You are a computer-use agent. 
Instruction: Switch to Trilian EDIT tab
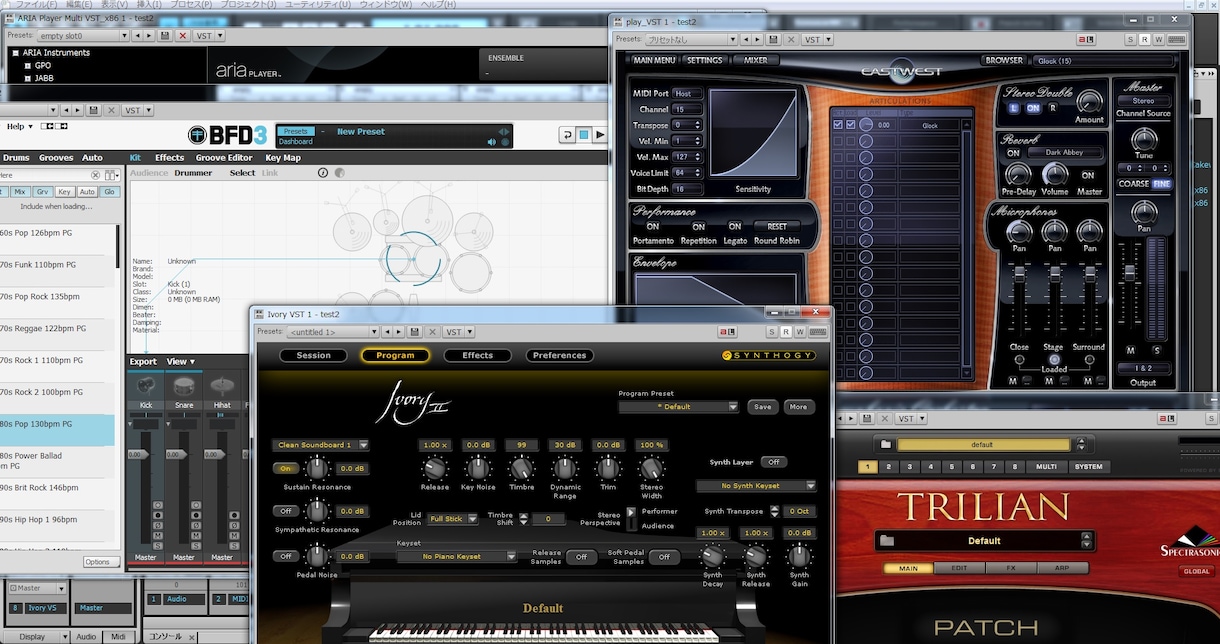(958, 568)
